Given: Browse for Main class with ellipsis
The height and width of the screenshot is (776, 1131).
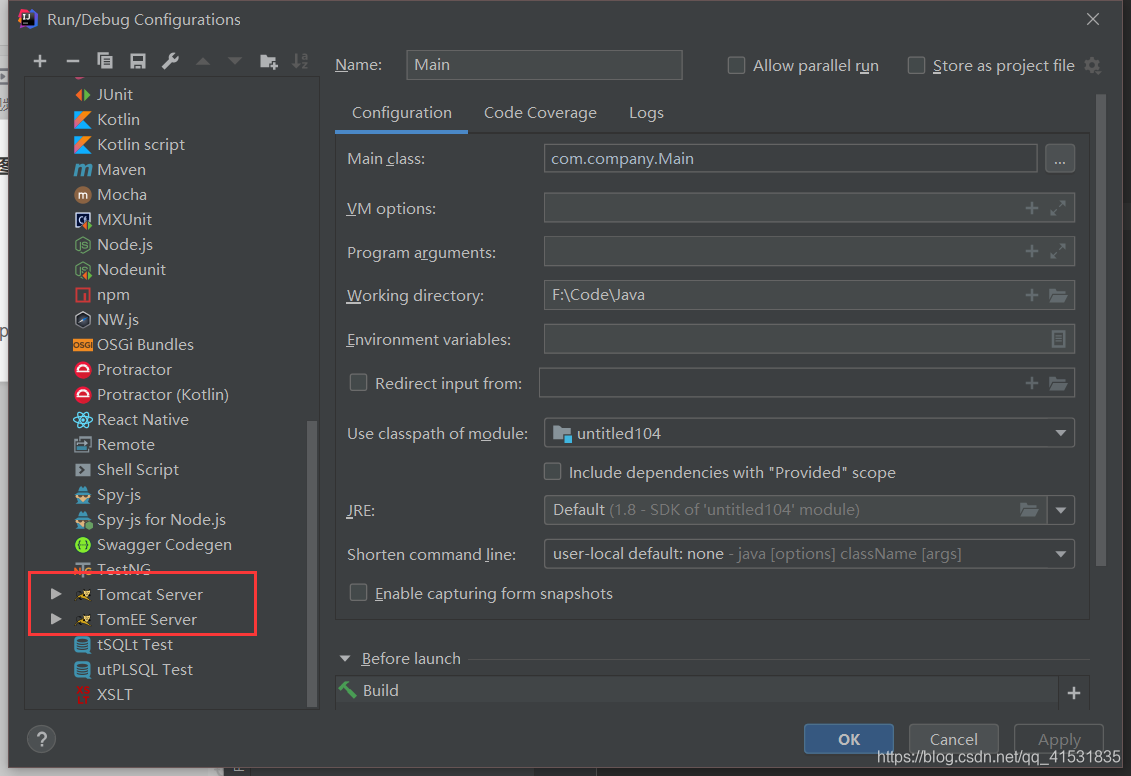Looking at the screenshot, I should (x=1060, y=159).
